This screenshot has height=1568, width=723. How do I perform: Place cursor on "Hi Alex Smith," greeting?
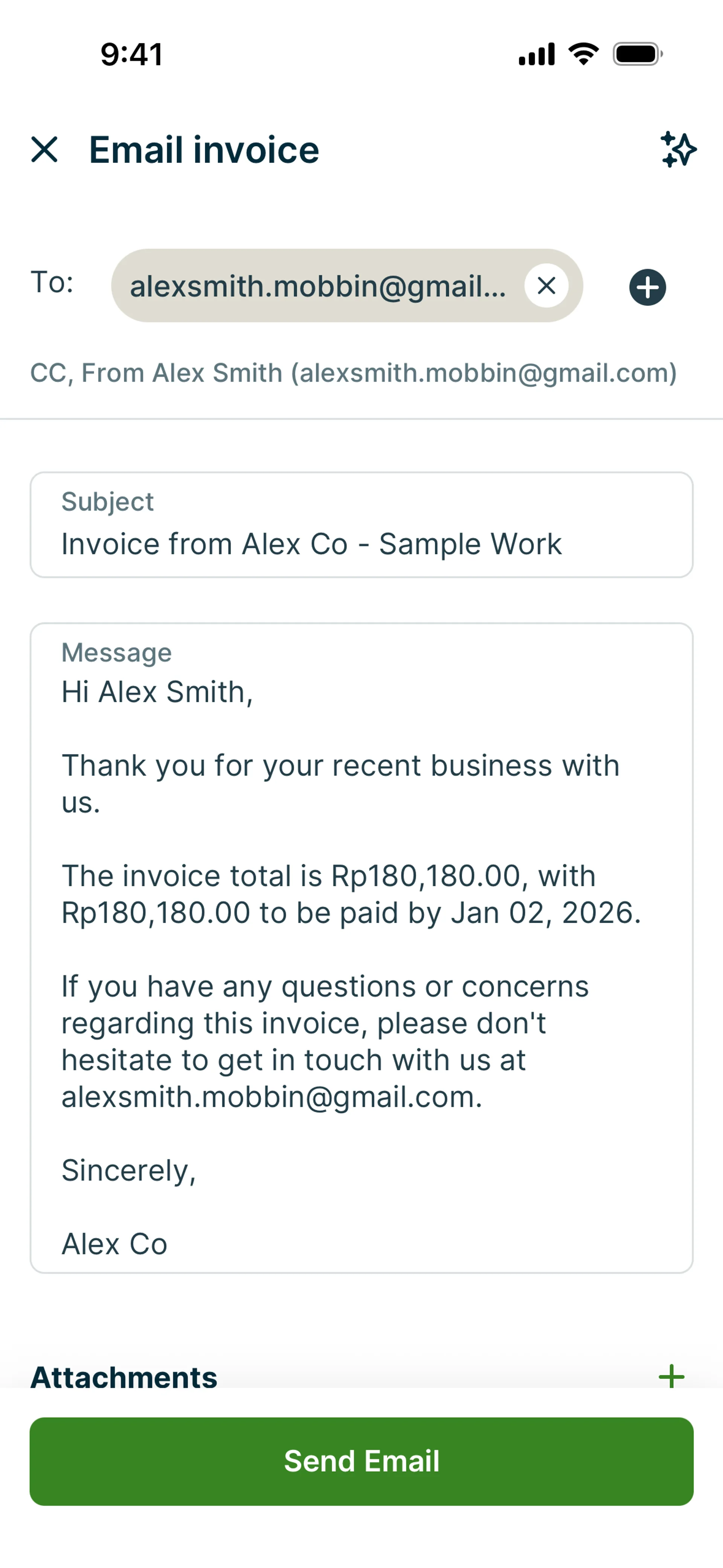coord(157,692)
